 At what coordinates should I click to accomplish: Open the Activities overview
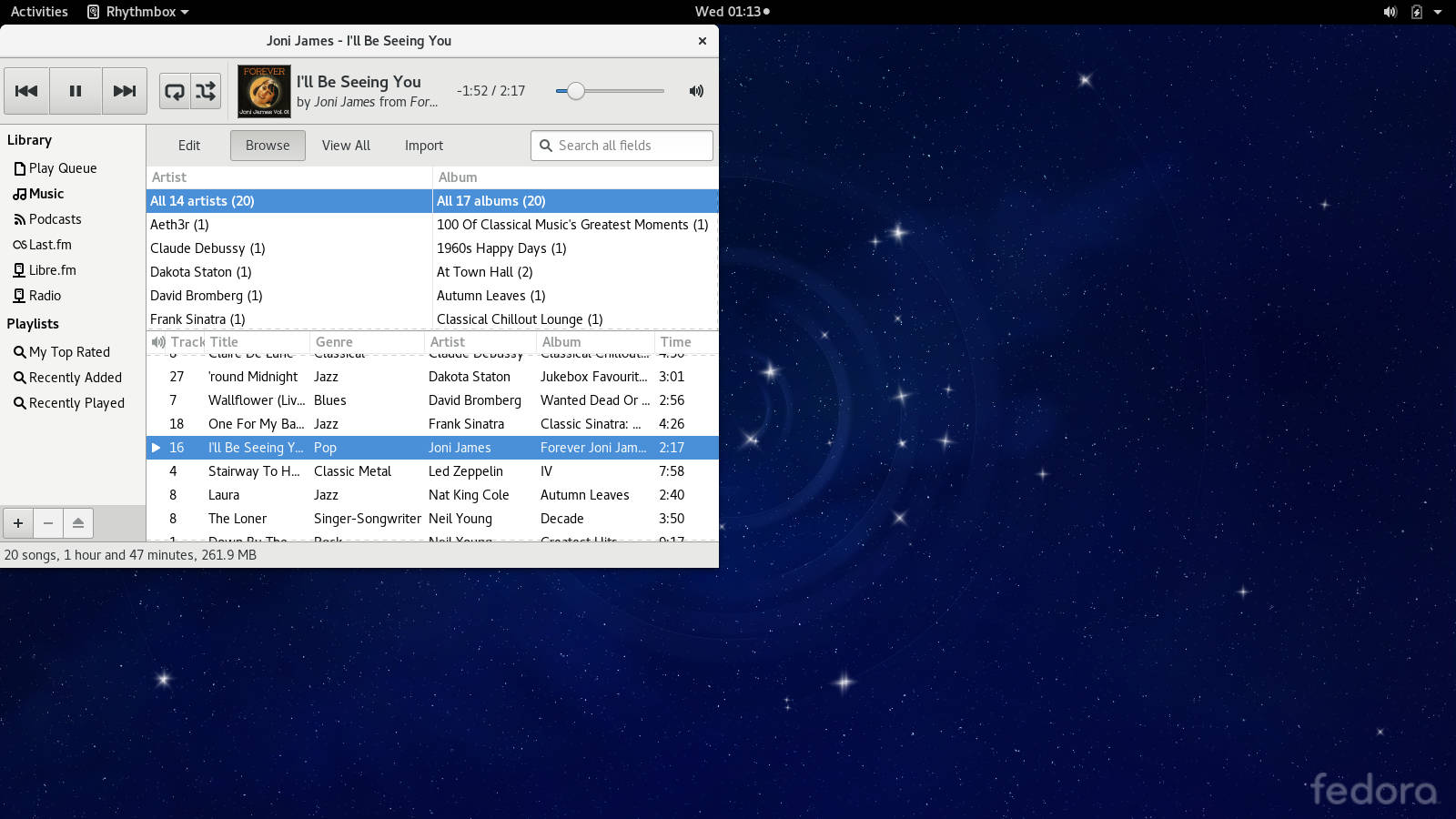tap(39, 12)
